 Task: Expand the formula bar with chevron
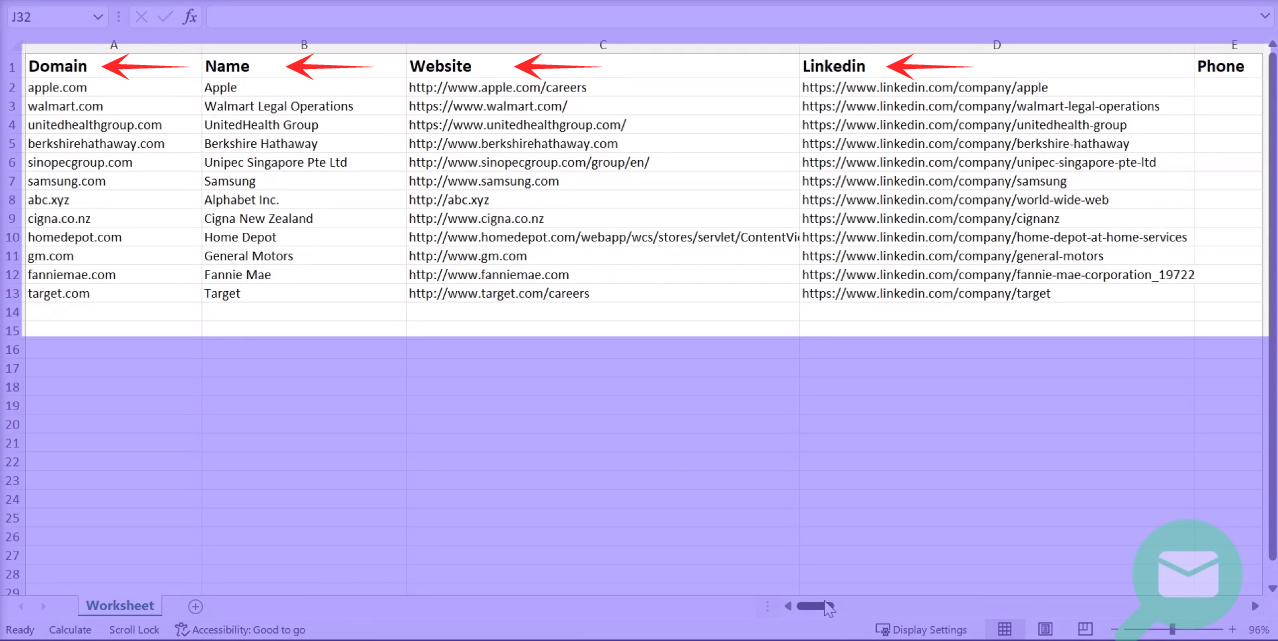[1265, 17]
